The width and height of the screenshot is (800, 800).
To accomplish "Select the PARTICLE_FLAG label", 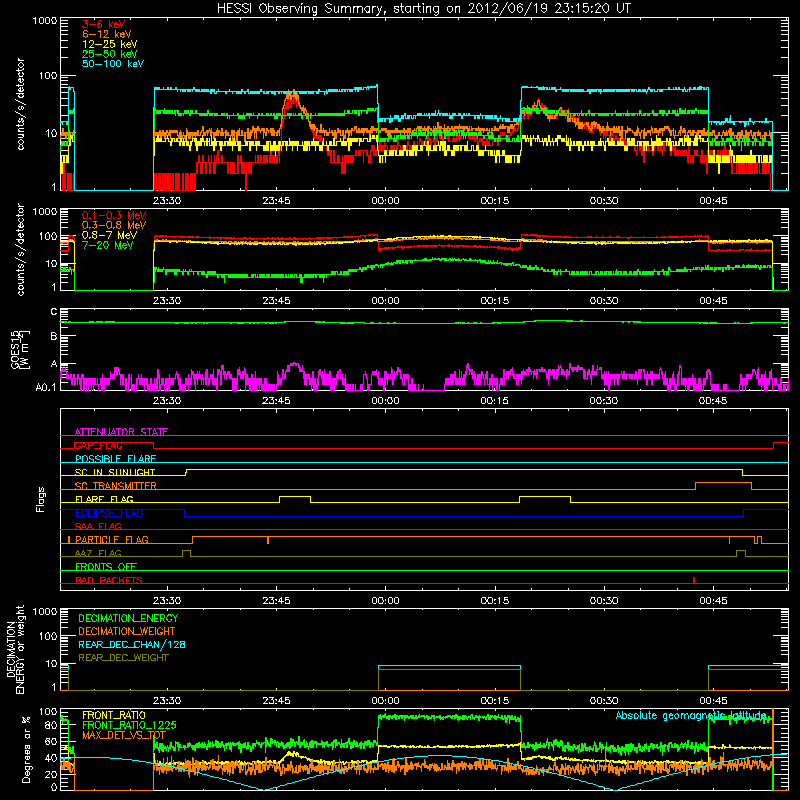I will [x=112, y=539].
